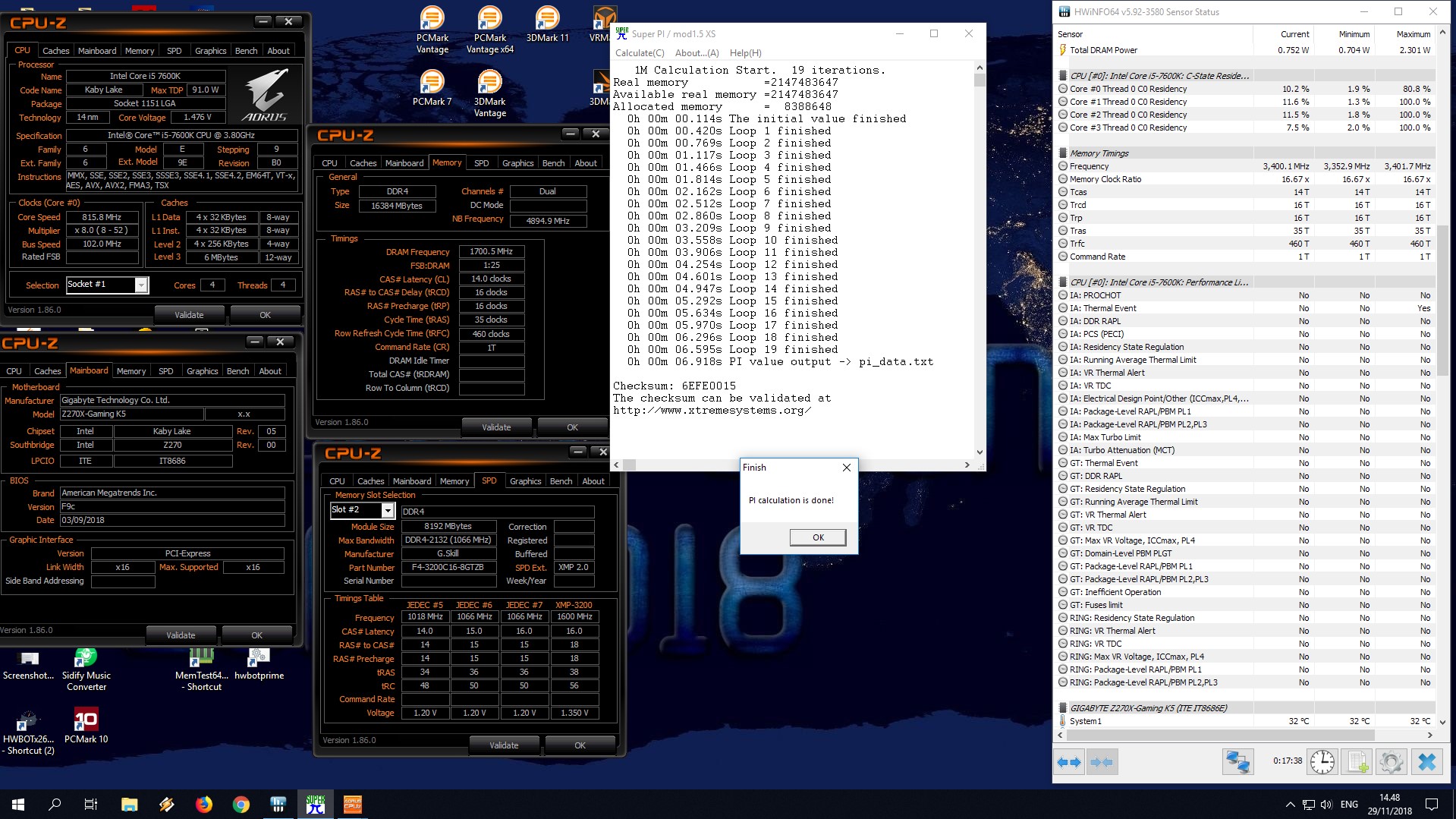The width and height of the screenshot is (1456, 819).
Task: Show hidden tray icons chevron
Action: tap(1290, 805)
